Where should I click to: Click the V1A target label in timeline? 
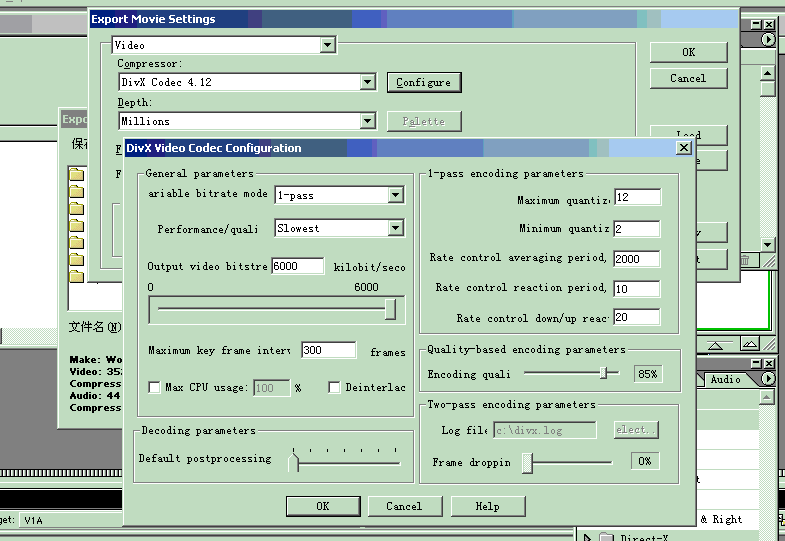coord(34,520)
